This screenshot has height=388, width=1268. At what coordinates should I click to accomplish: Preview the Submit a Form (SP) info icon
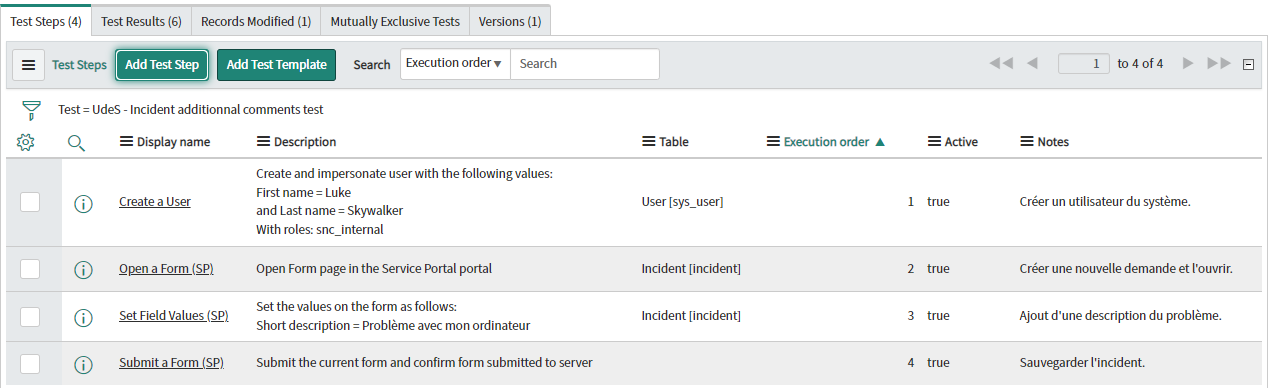click(84, 364)
